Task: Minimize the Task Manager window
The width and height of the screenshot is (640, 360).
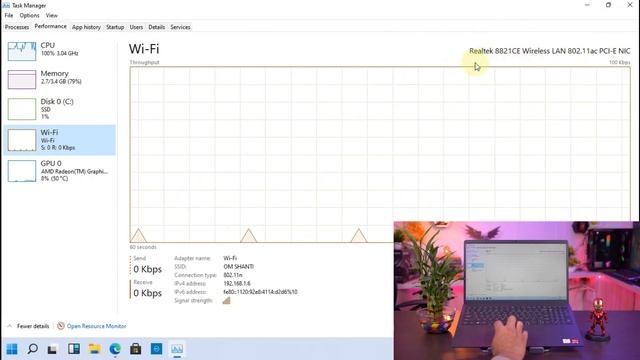Action: tap(587, 5)
